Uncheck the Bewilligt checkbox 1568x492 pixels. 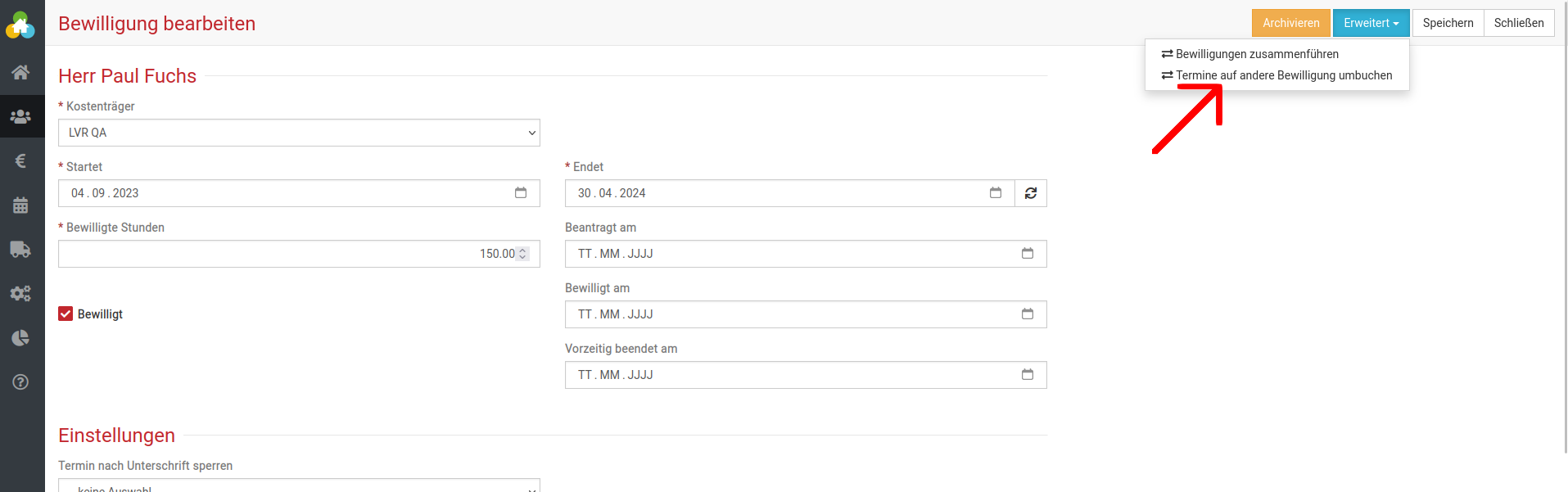click(66, 314)
